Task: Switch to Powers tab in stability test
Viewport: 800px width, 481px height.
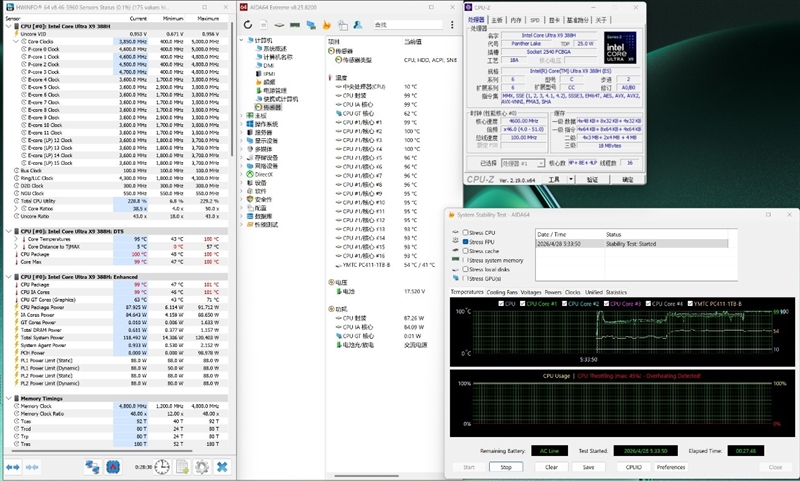Action: (553, 292)
